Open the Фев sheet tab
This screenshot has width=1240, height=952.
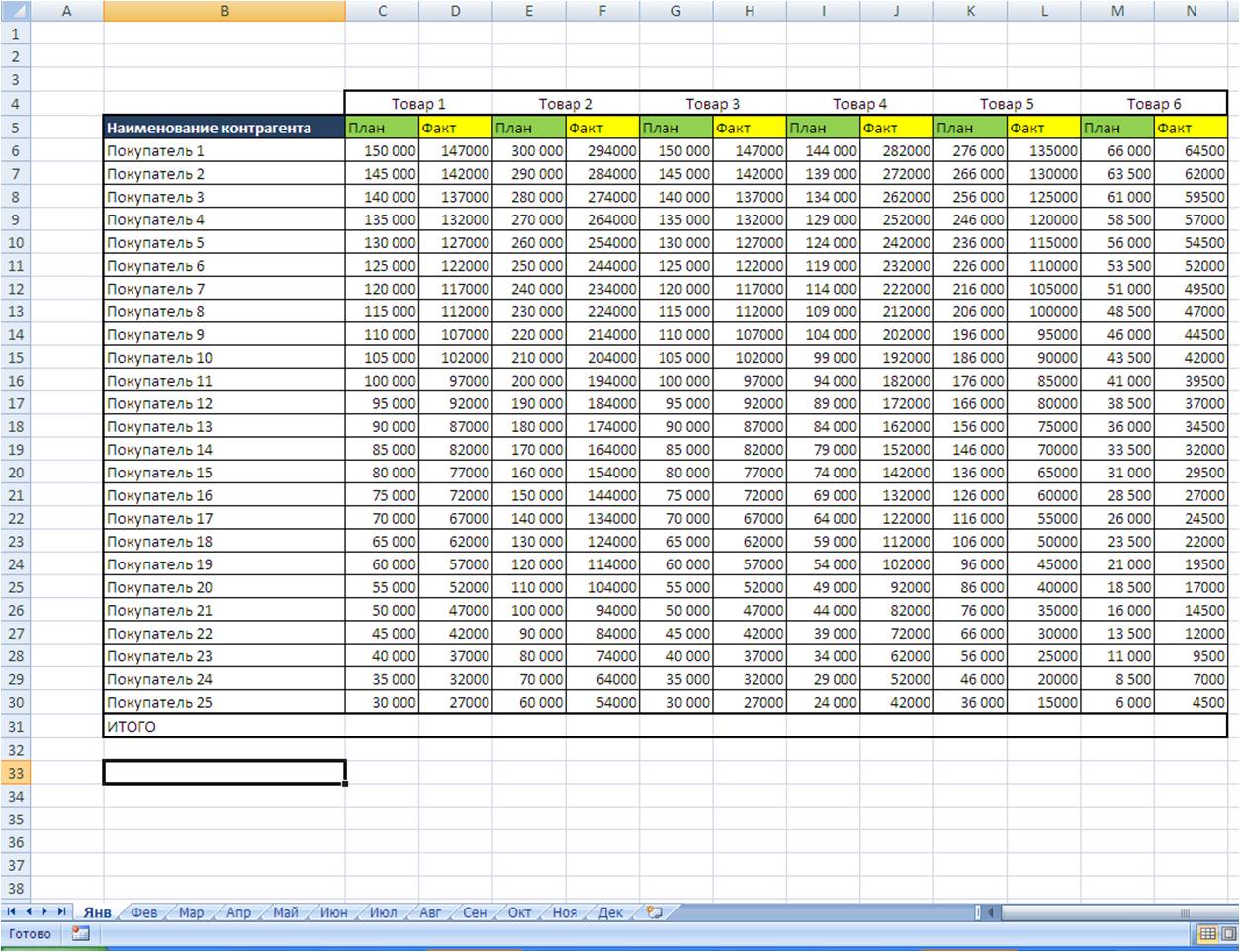point(144,912)
